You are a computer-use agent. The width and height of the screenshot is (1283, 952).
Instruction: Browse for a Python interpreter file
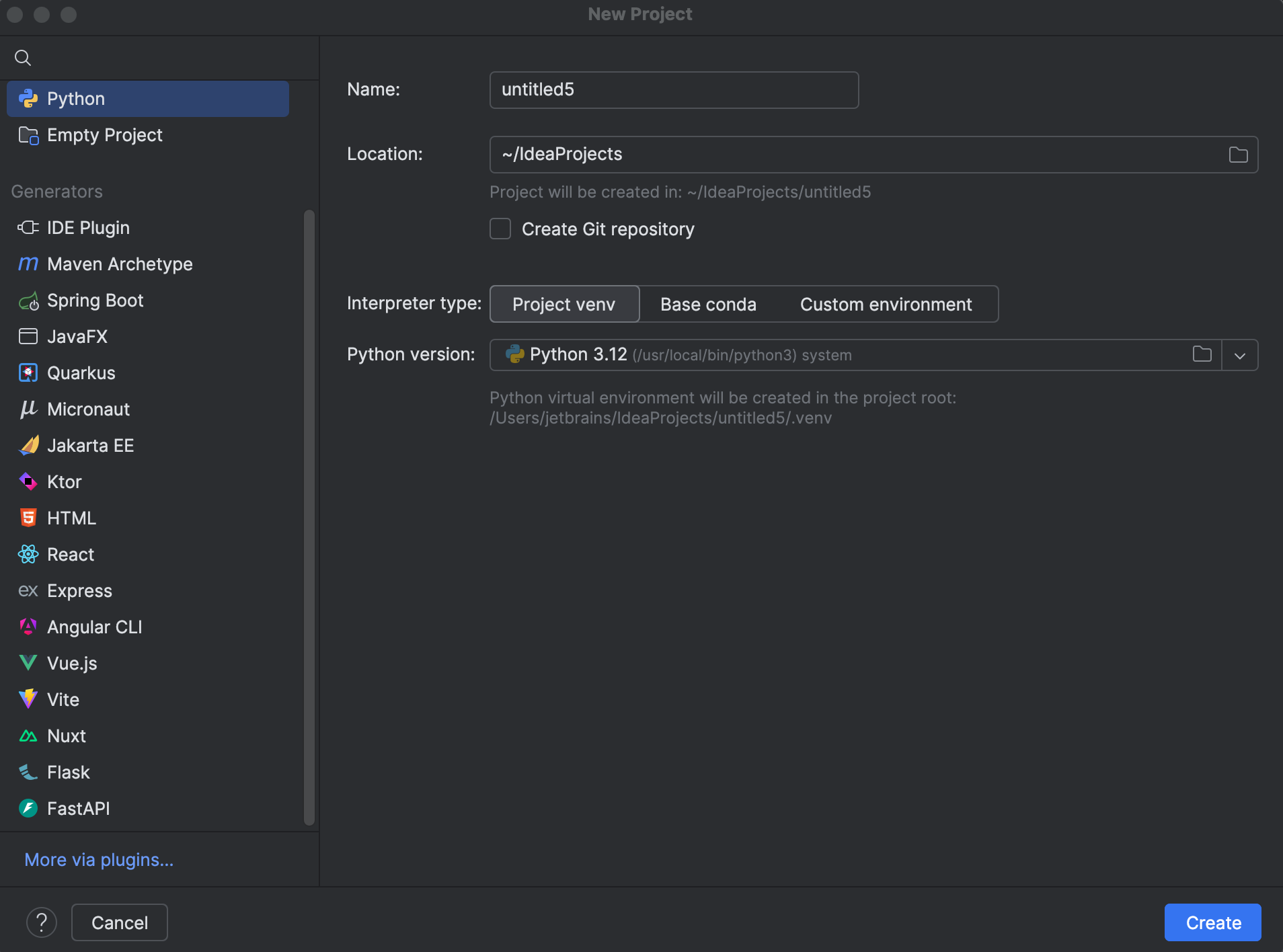click(1203, 355)
